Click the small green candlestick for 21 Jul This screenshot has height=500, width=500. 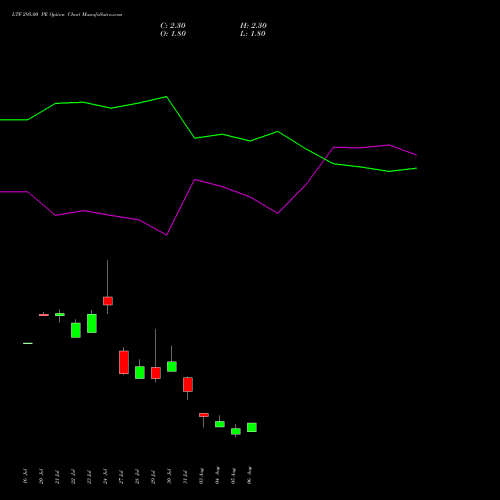pyautogui.click(x=60, y=314)
